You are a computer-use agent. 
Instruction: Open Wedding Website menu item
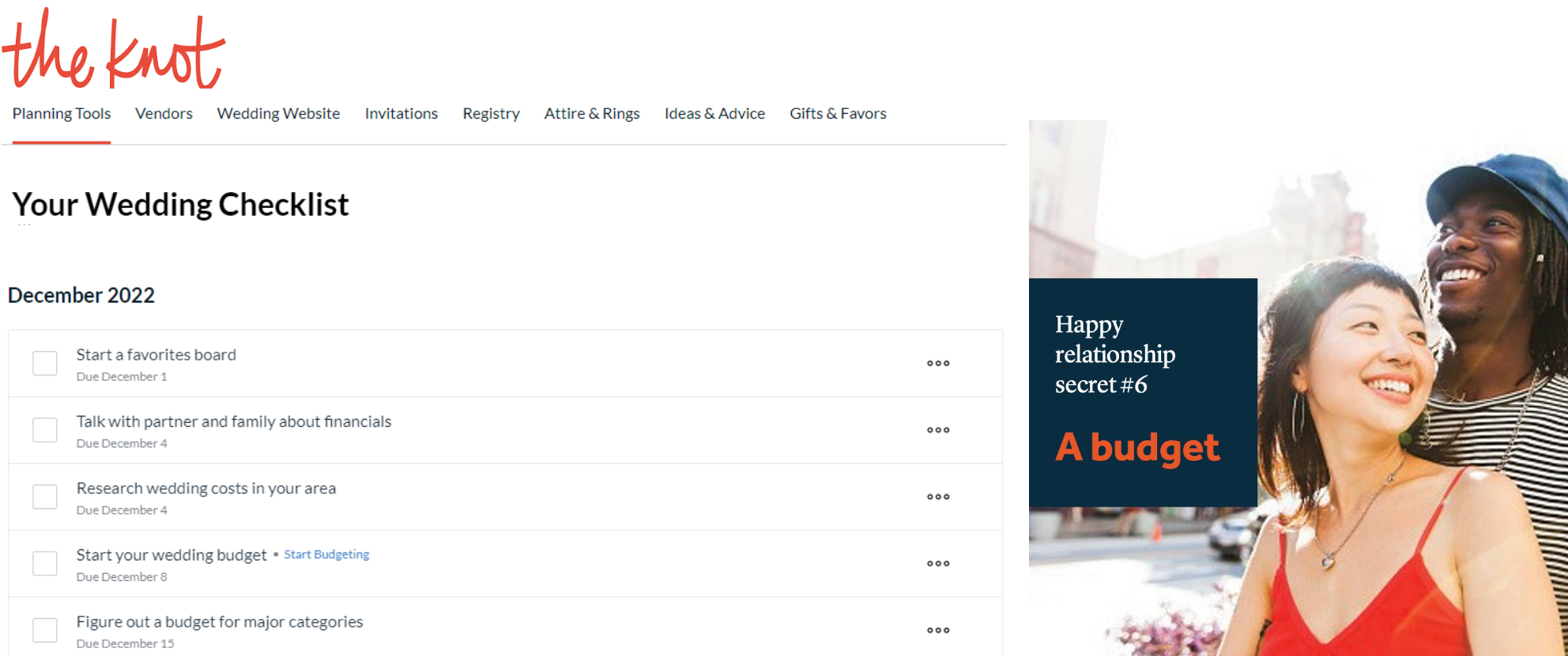click(x=278, y=114)
